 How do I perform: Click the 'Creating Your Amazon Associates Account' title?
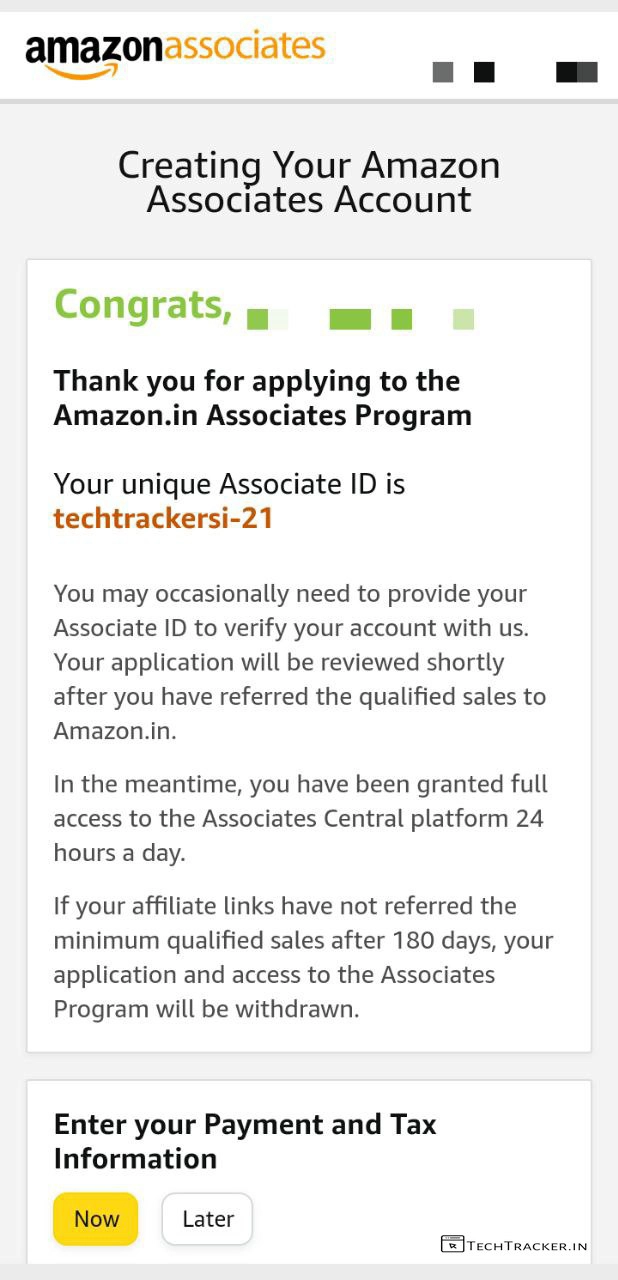pos(309,182)
